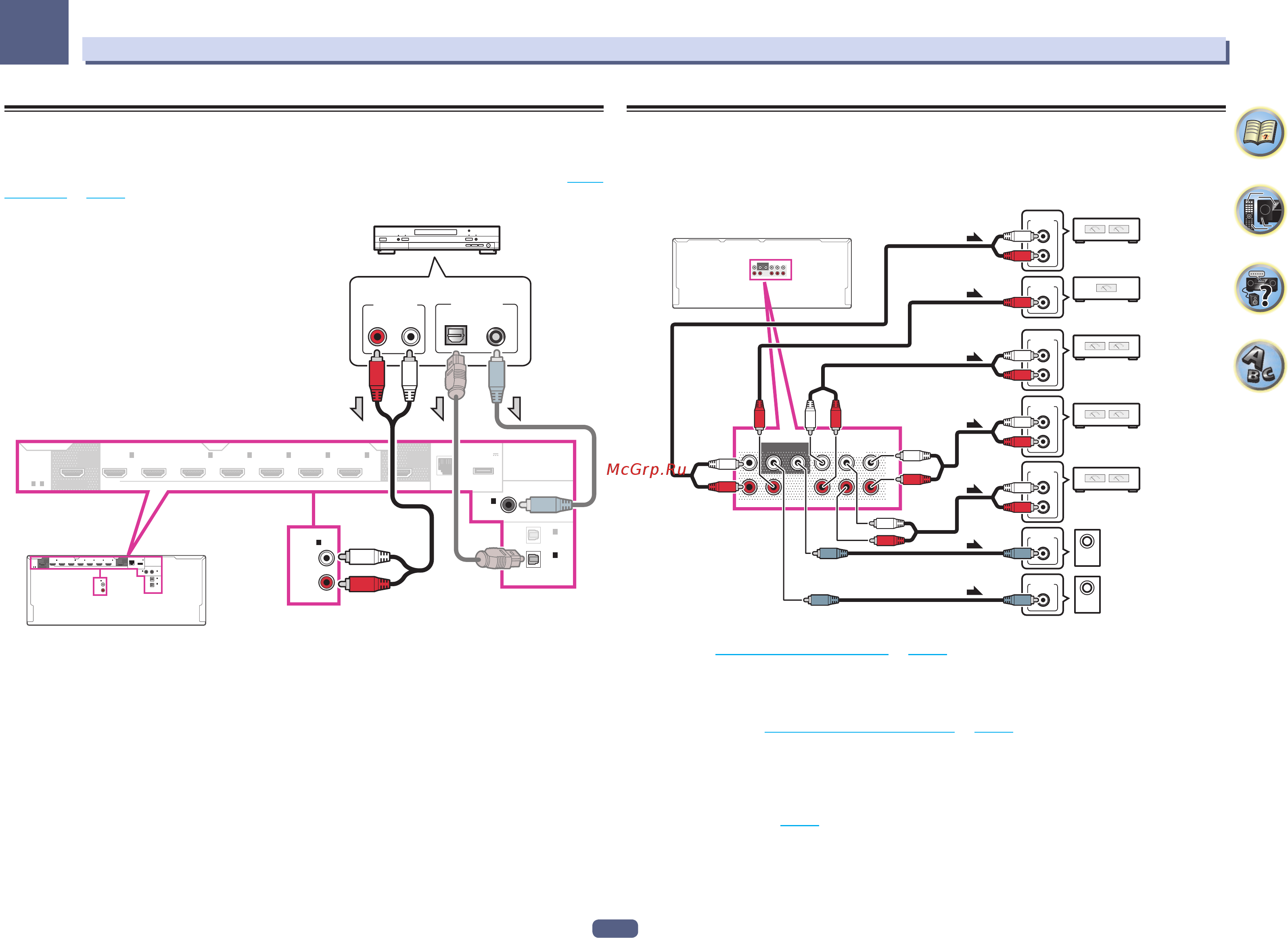Open the contents via the open book icon

click(1260, 132)
